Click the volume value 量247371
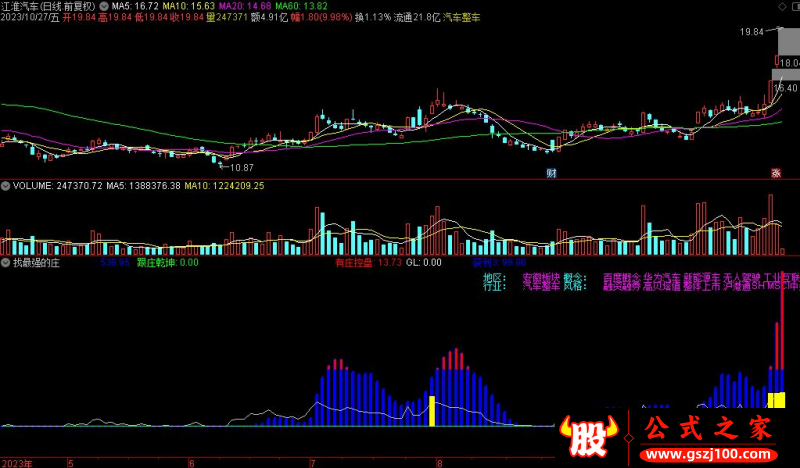 [x=227, y=17]
